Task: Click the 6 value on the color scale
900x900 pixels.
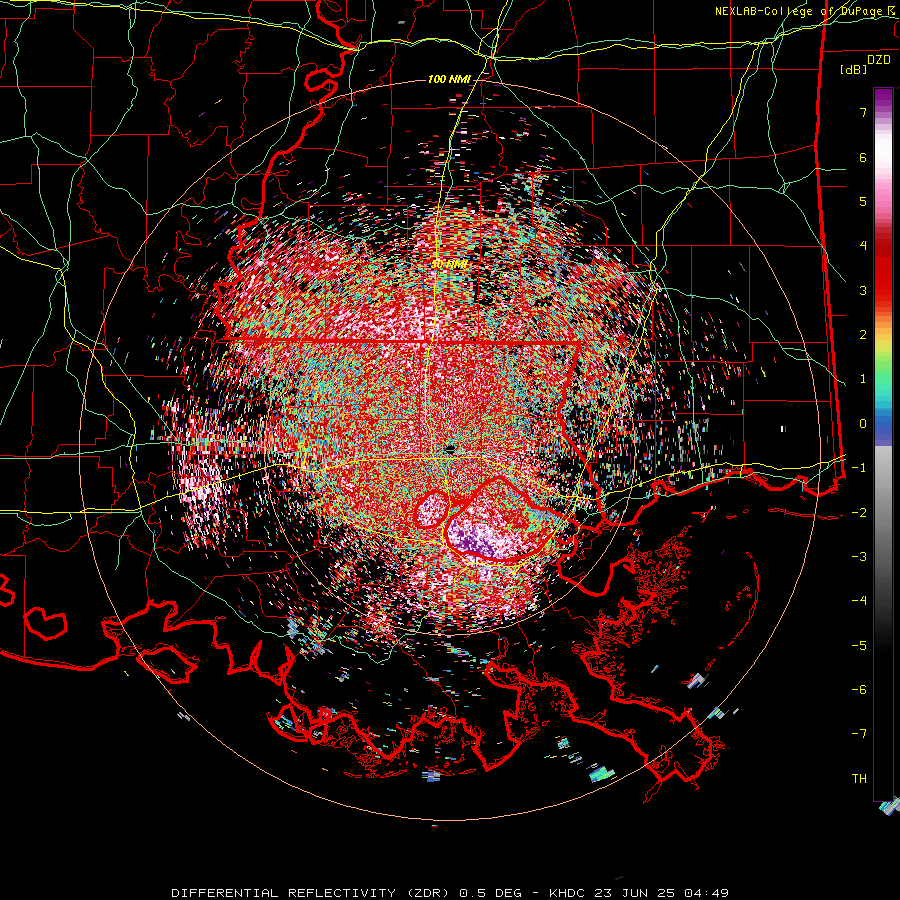Action: click(863, 157)
